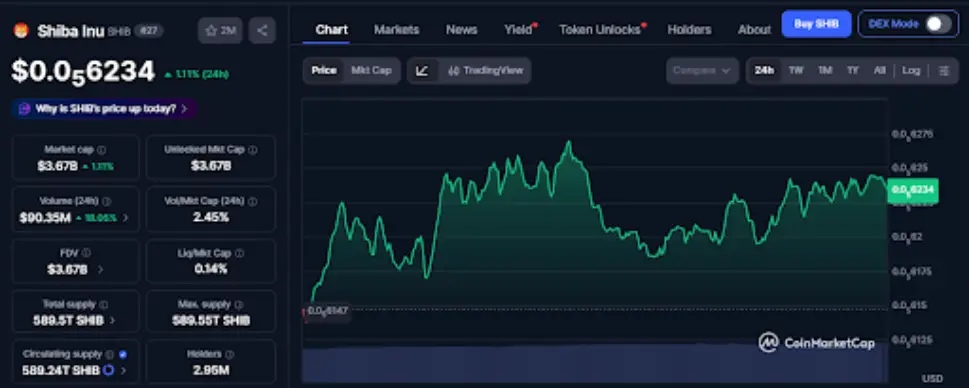Click circulating supply progress ring icon
969x388 pixels.
coord(108,371)
